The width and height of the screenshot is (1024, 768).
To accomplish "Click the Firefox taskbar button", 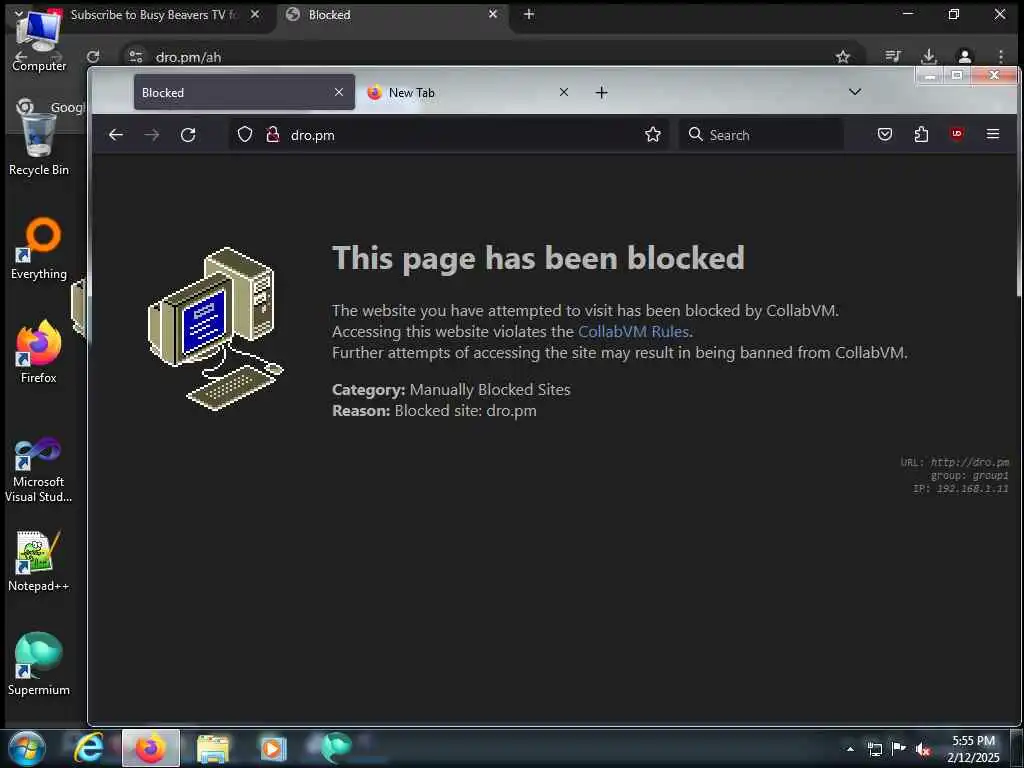I will click(151, 748).
